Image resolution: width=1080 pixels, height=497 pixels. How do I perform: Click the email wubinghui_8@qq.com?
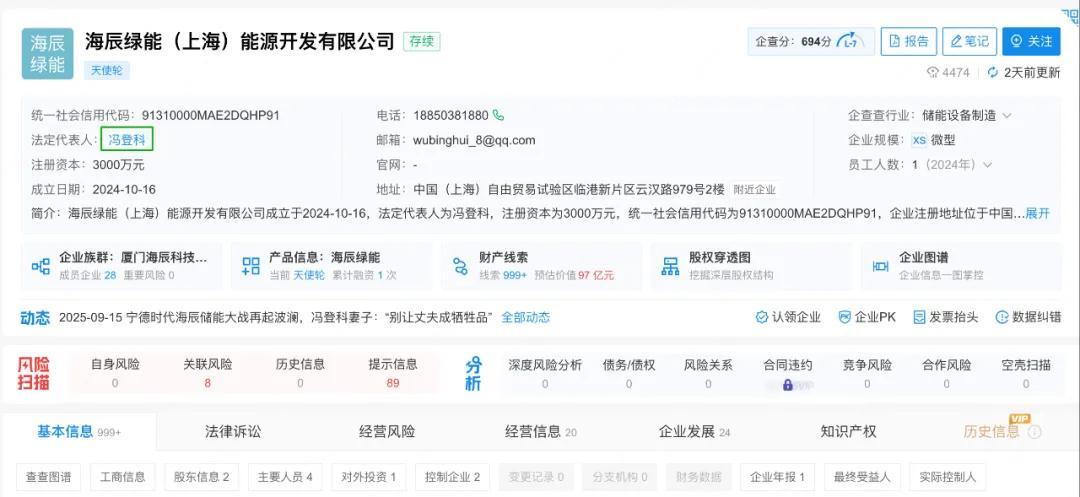pyautogui.click(x=474, y=140)
